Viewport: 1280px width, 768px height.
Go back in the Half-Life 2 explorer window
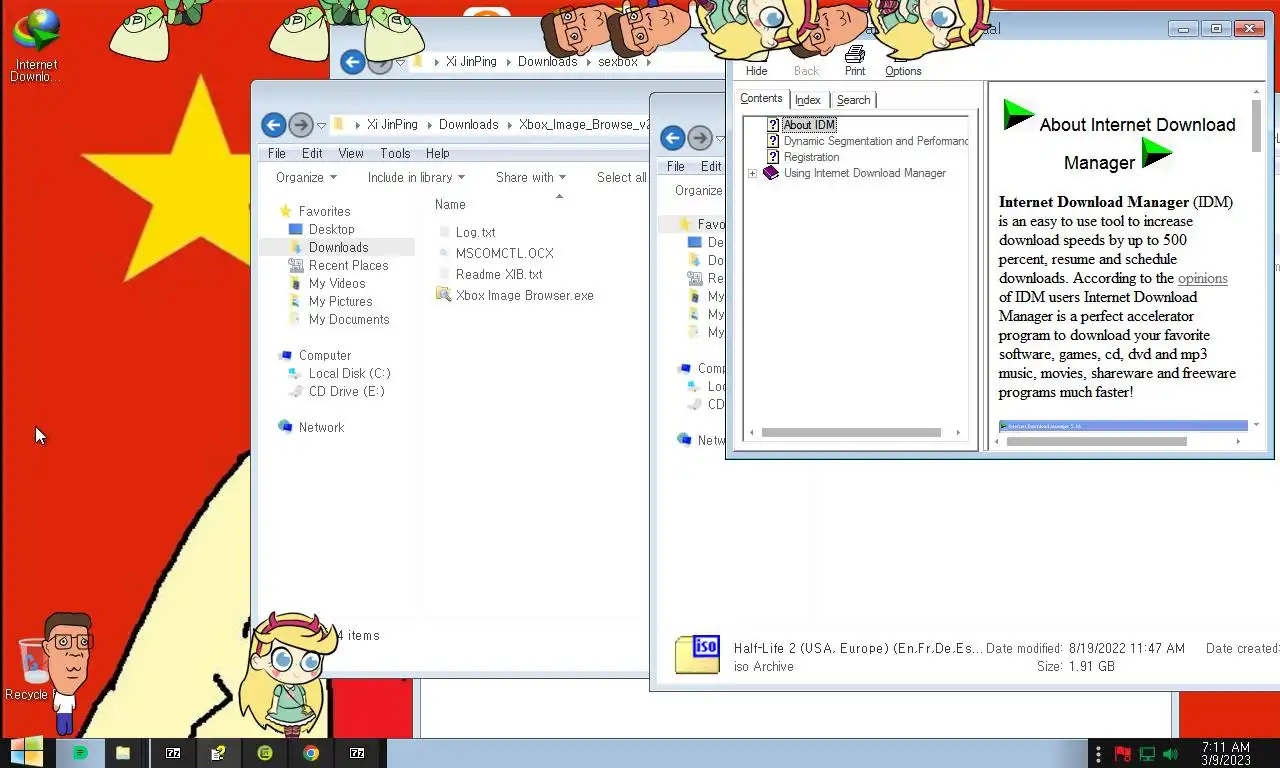(673, 138)
